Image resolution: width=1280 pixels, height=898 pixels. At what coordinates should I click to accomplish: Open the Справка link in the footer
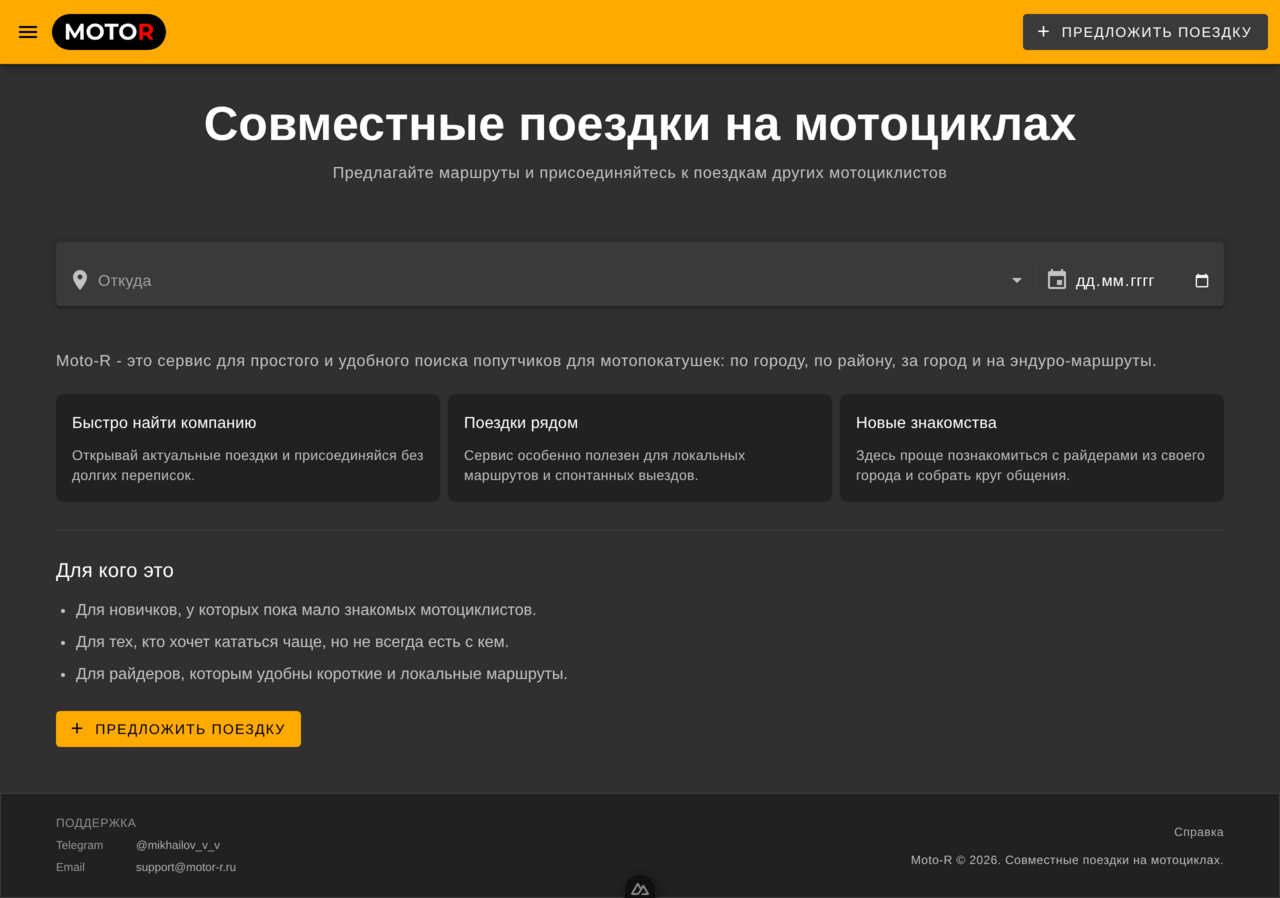1198,832
